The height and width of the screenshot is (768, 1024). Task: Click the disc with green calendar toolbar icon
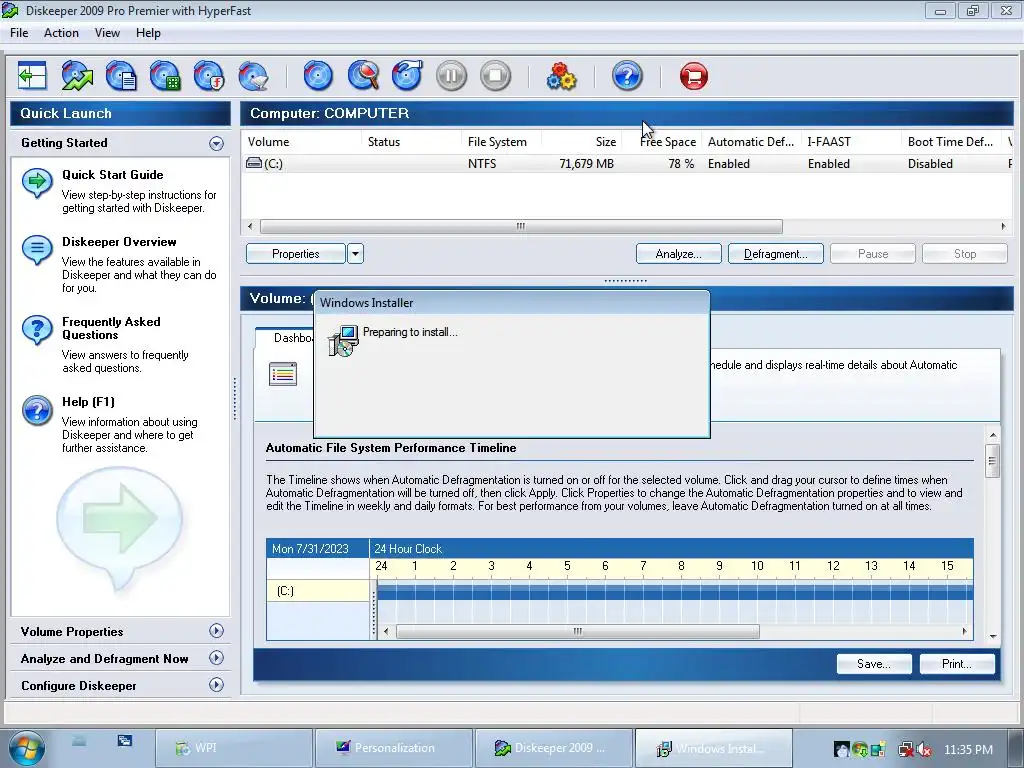165,76
